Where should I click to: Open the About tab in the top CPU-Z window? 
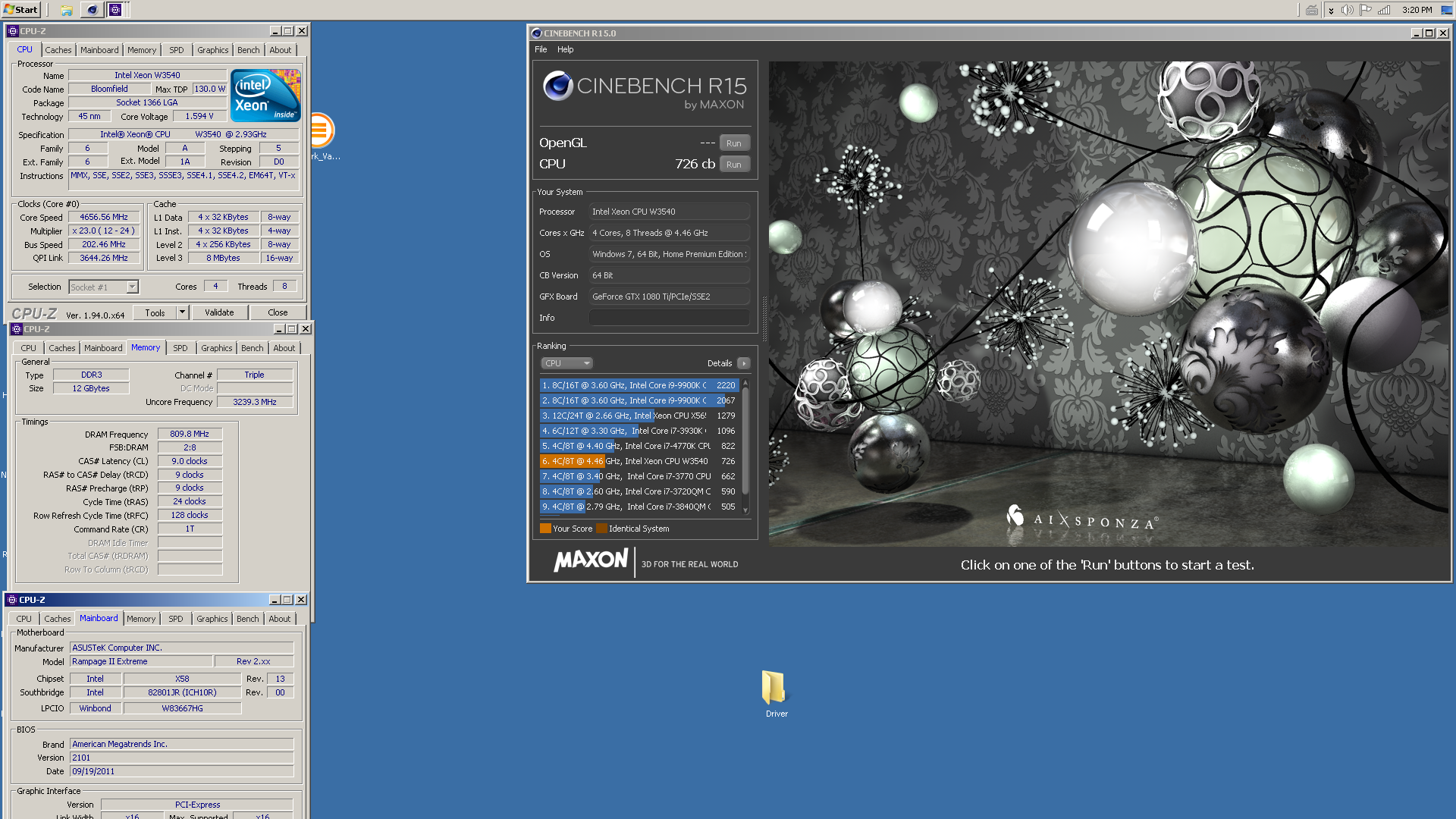280,50
